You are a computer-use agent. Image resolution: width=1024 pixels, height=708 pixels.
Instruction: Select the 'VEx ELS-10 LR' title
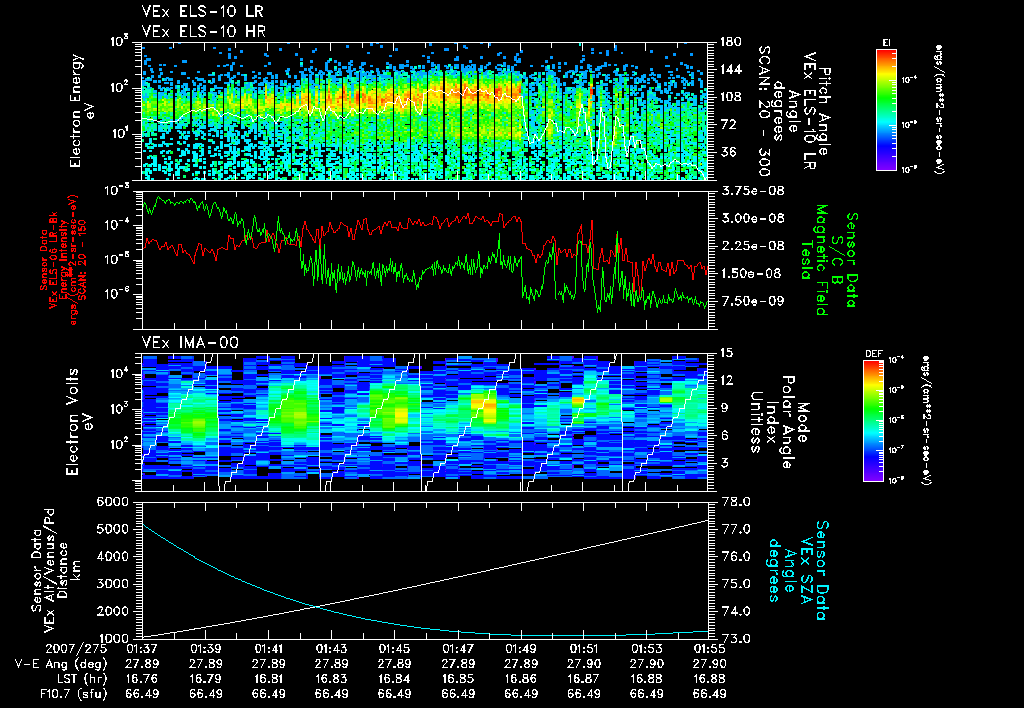[x=203, y=11]
